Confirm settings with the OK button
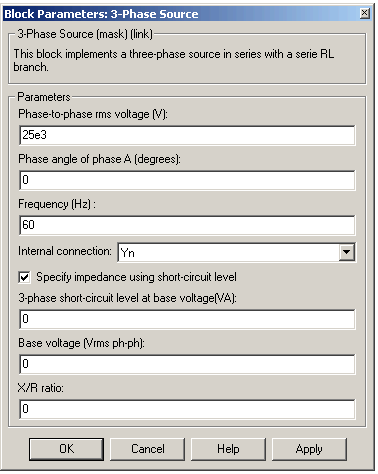This screenshot has height=474, width=378. pos(66,449)
